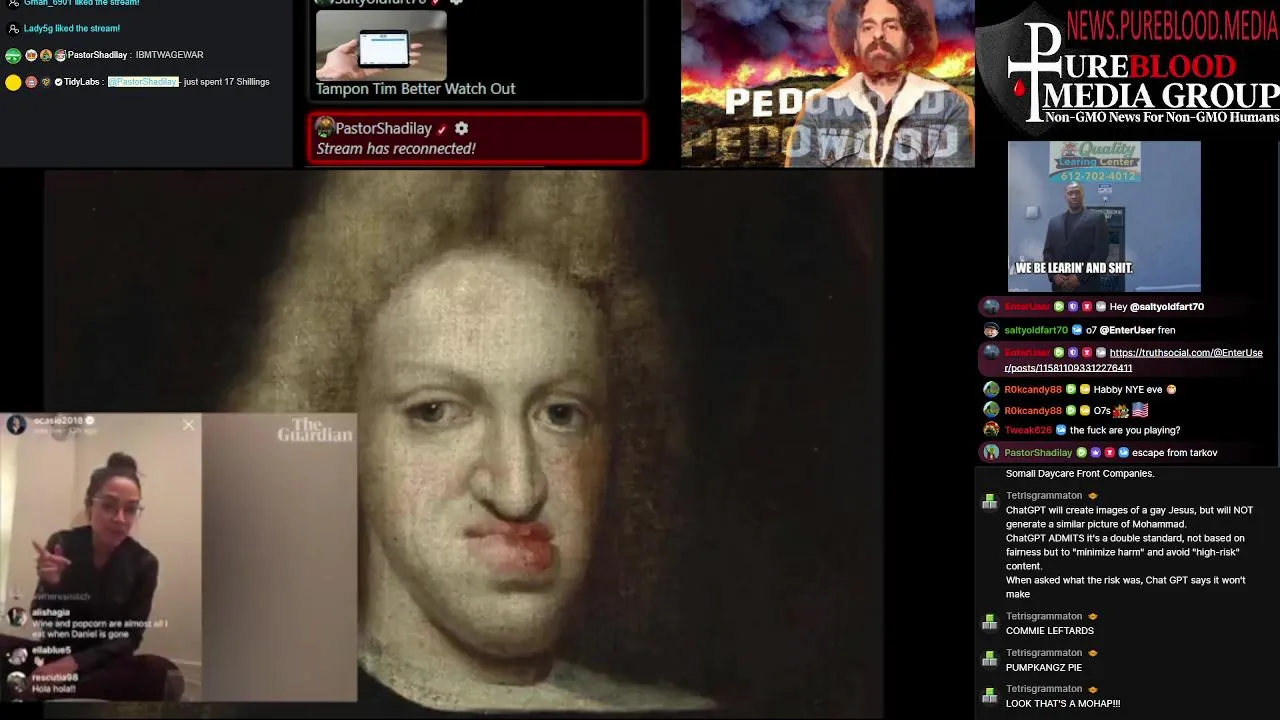This screenshot has width=1280, height=720.
Task: Click Tweak626's avatar in the chat
Action: [991, 430]
